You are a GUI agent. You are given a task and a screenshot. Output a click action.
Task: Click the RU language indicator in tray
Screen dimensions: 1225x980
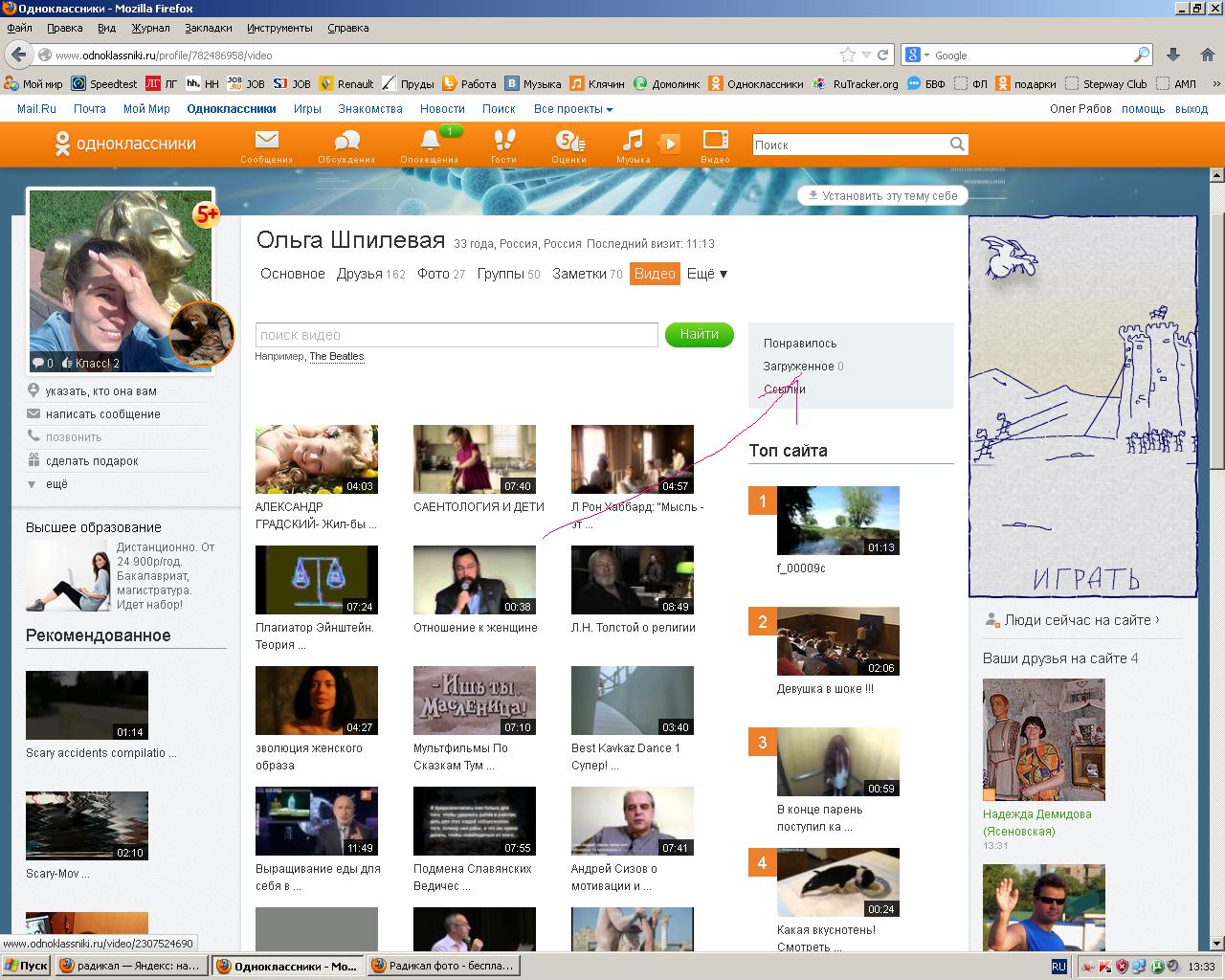click(x=1058, y=967)
